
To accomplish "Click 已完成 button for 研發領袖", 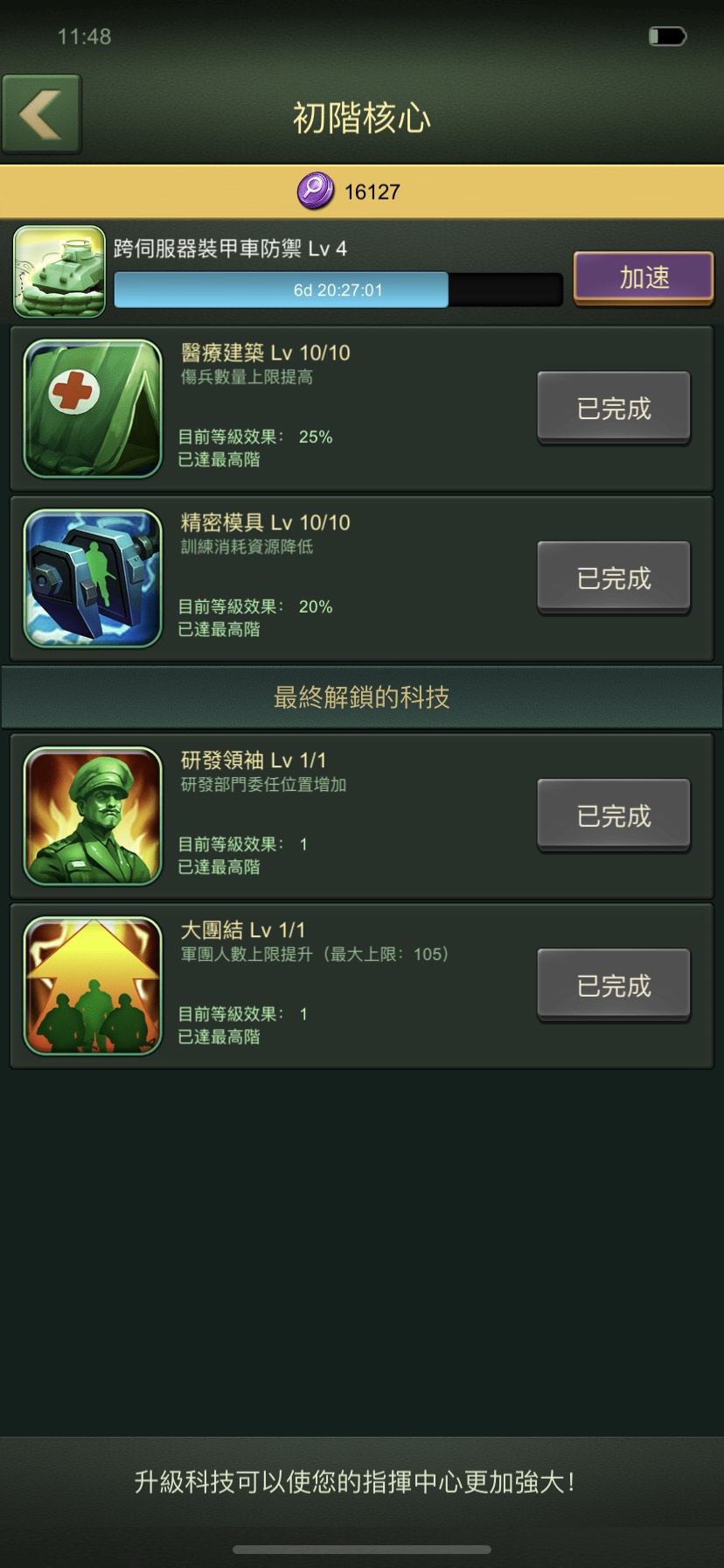I will [614, 816].
